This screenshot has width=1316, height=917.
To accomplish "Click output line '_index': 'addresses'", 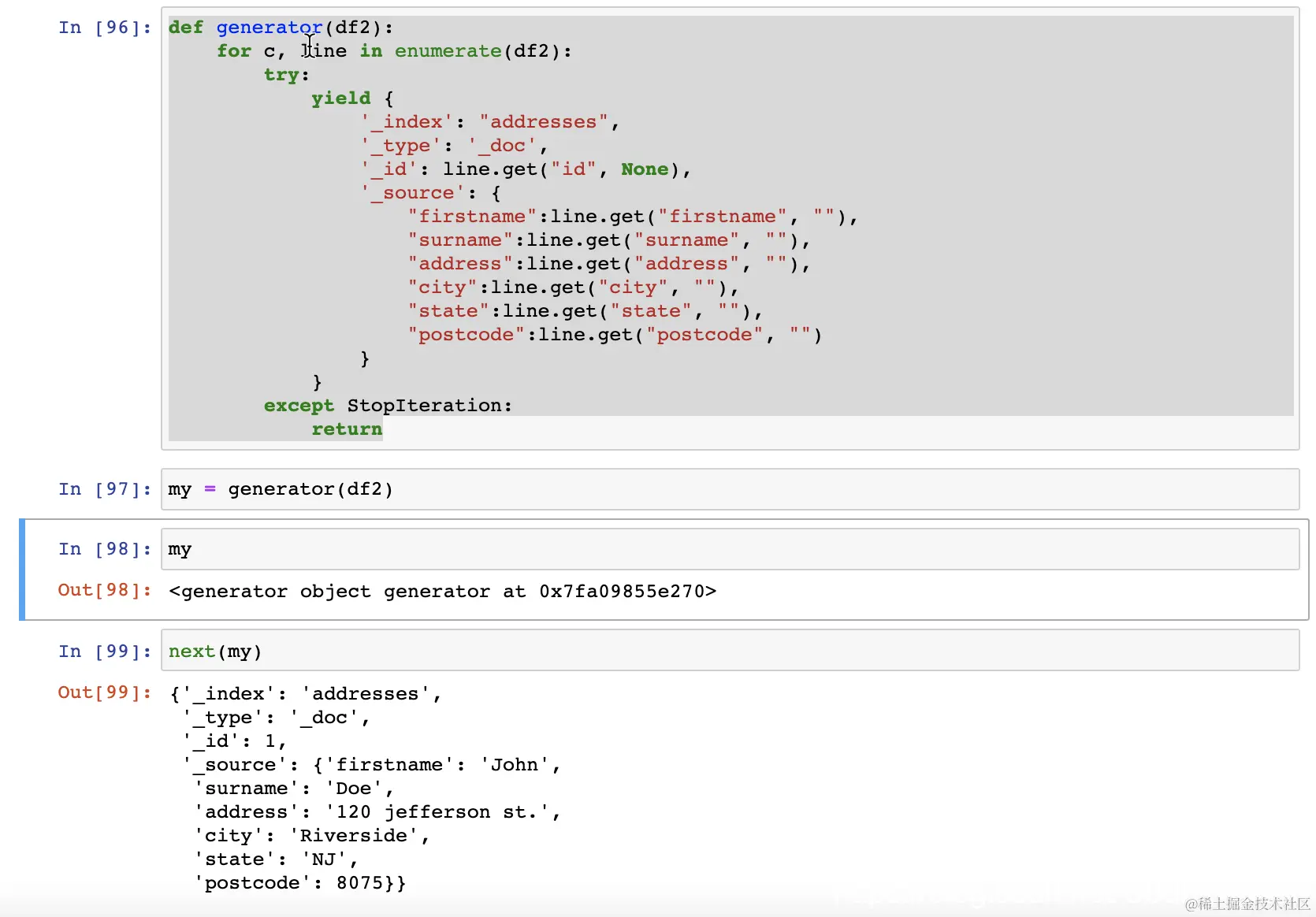I will pyautogui.click(x=305, y=694).
